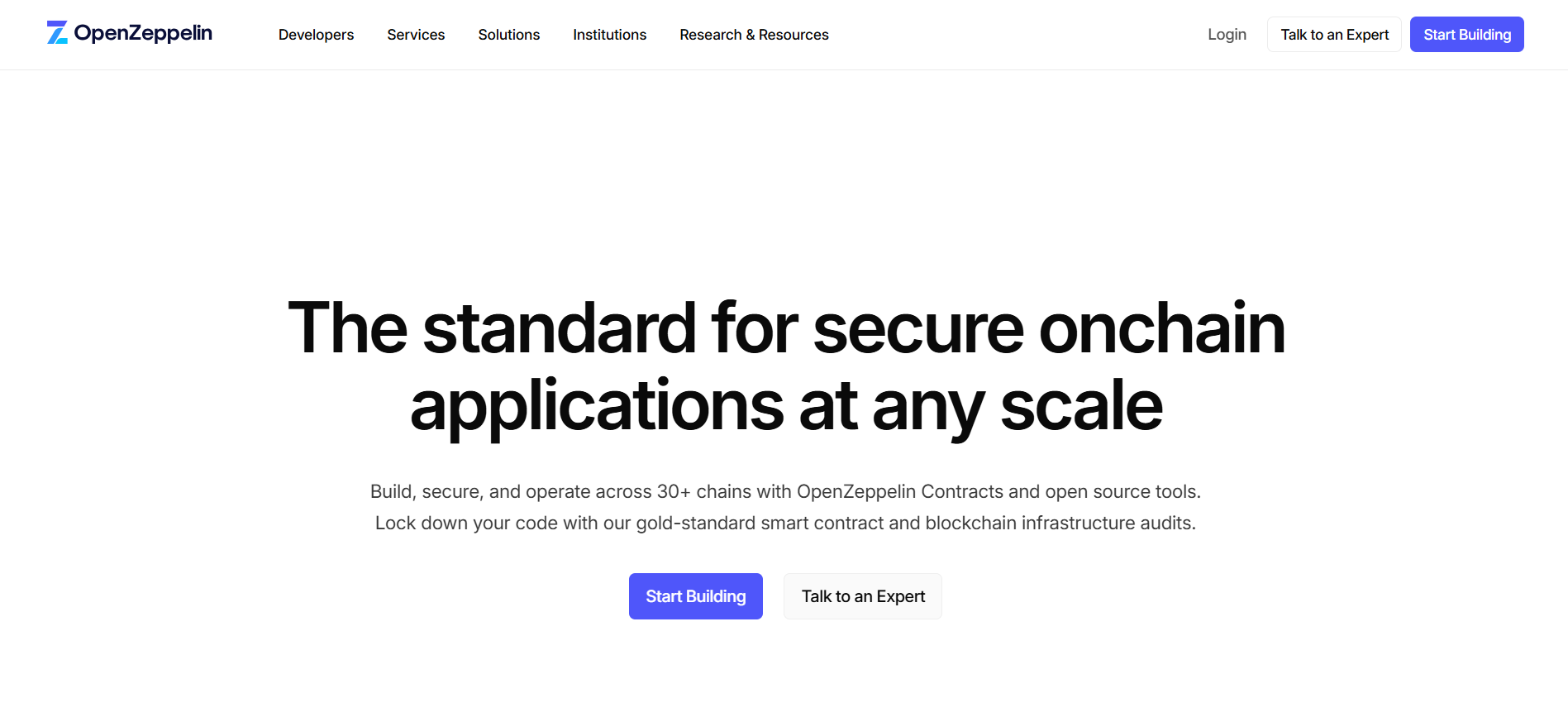1568x722 pixels.
Task: Click the words "Lock down your code"
Action: 443,524
